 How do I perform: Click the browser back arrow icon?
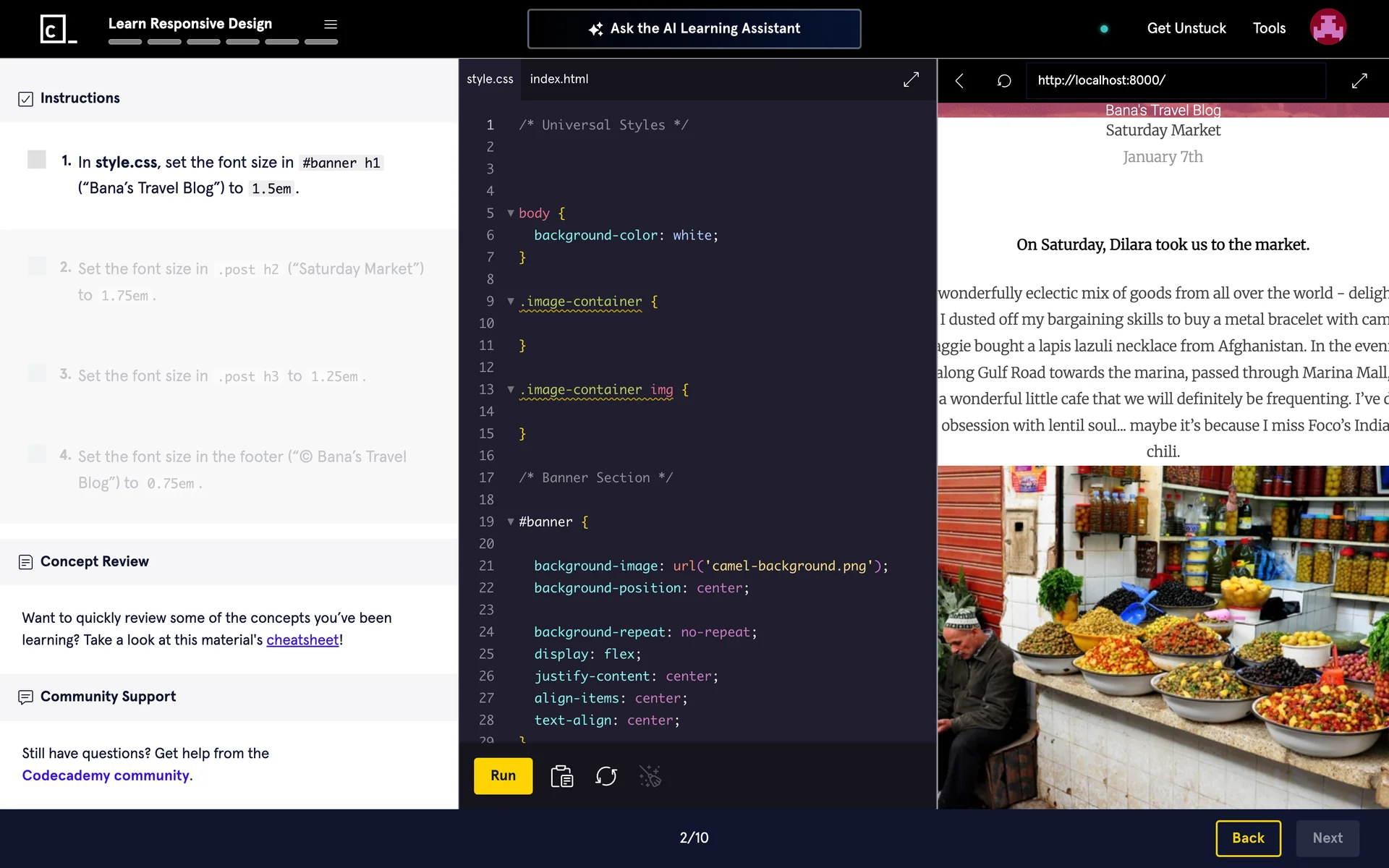(959, 80)
